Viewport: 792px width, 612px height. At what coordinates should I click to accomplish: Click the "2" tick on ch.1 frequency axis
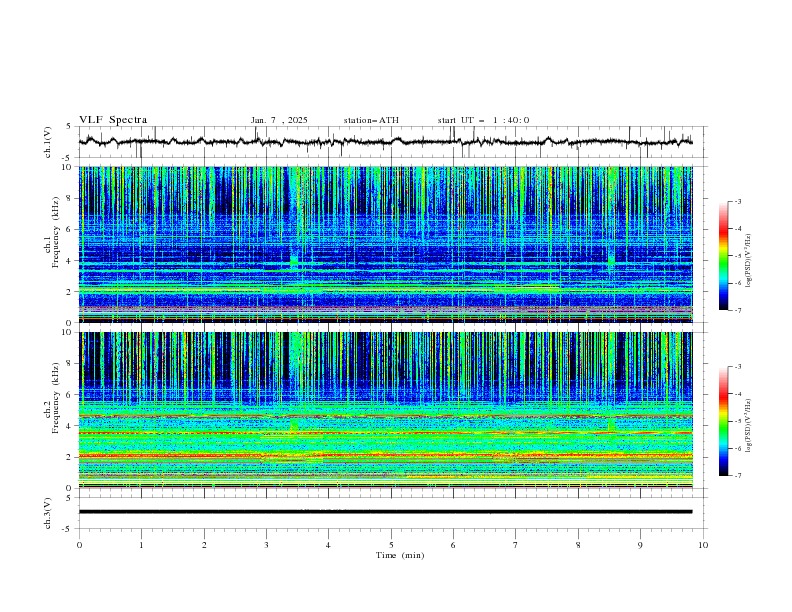coord(70,292)
